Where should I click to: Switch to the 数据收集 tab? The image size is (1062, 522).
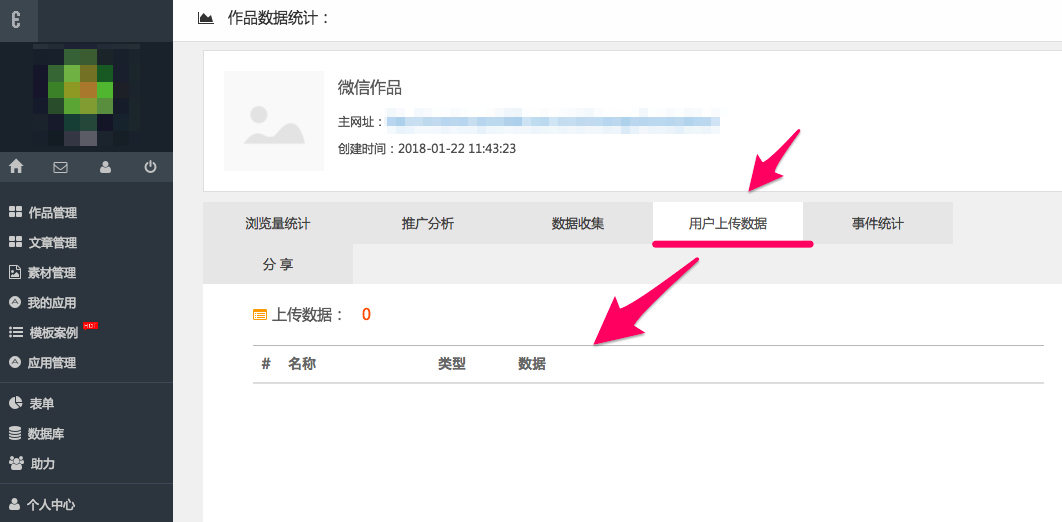(578, 224)
